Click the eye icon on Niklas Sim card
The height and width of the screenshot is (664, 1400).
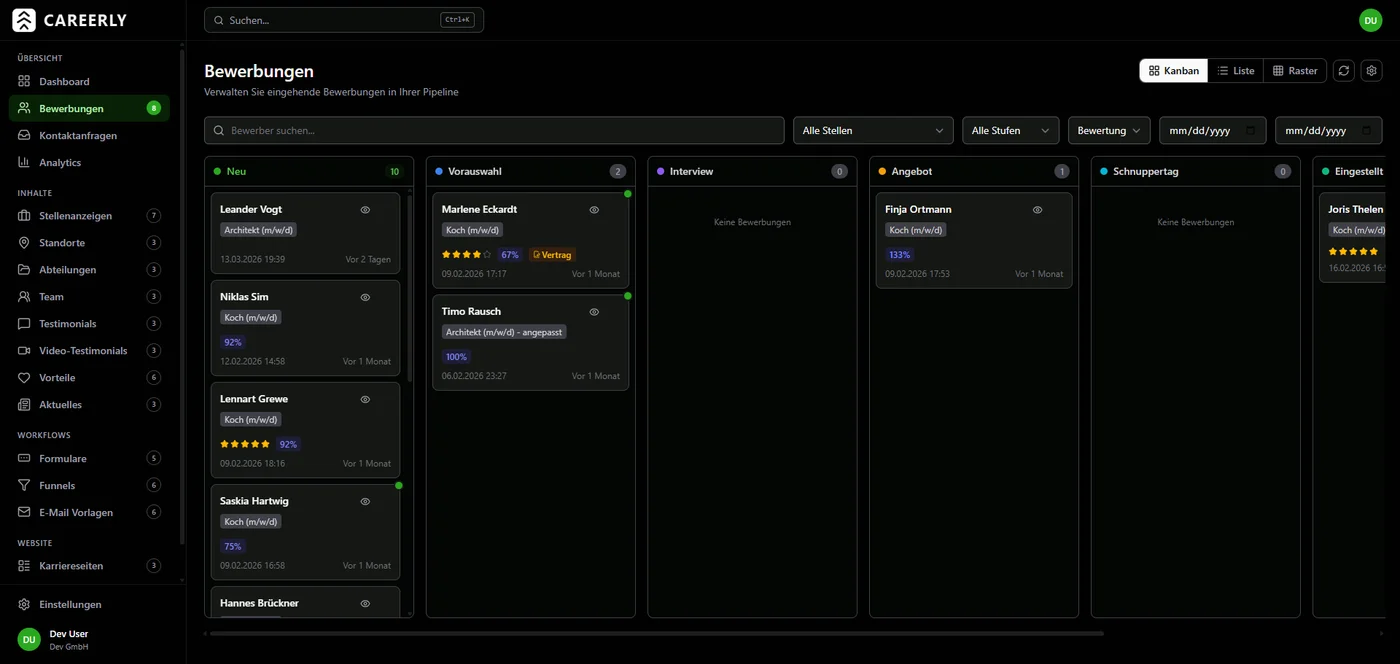(x=365, y=297)
